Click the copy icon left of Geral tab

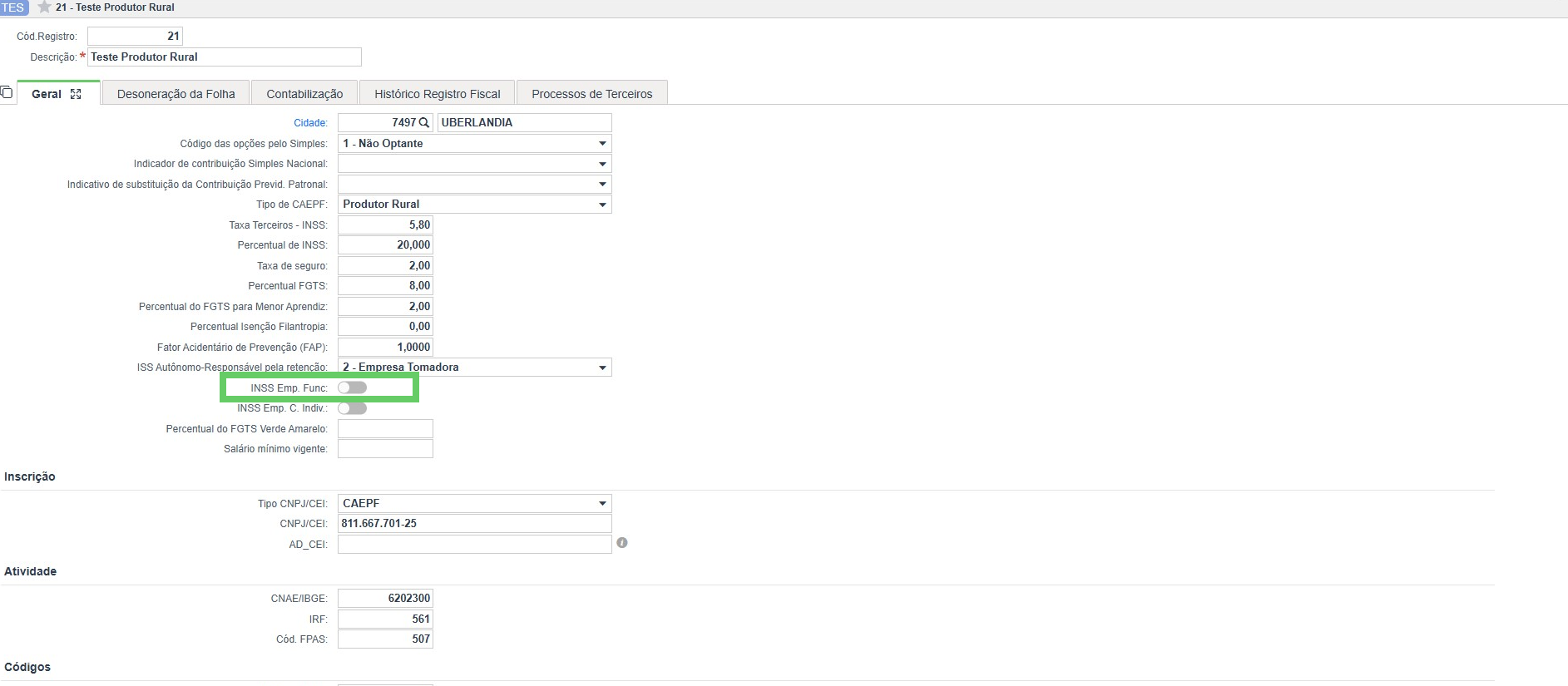7,92
